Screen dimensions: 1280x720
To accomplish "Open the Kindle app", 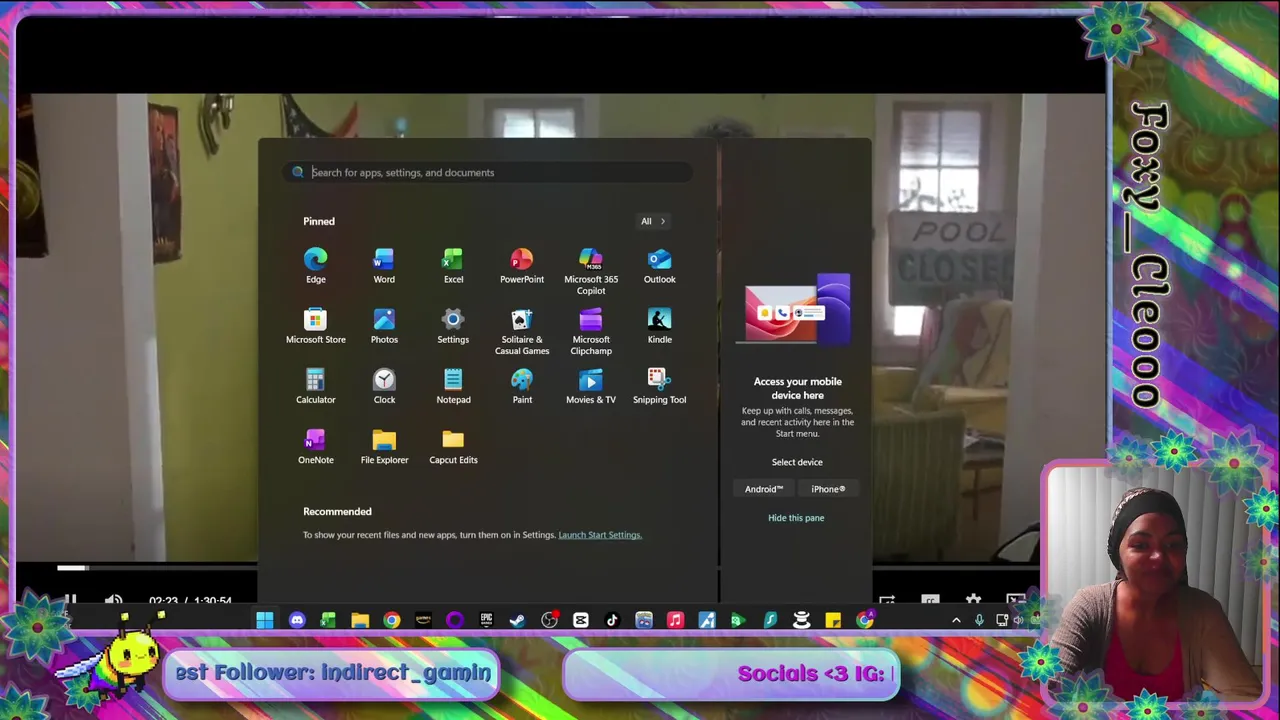I will (x=659, y=327).
